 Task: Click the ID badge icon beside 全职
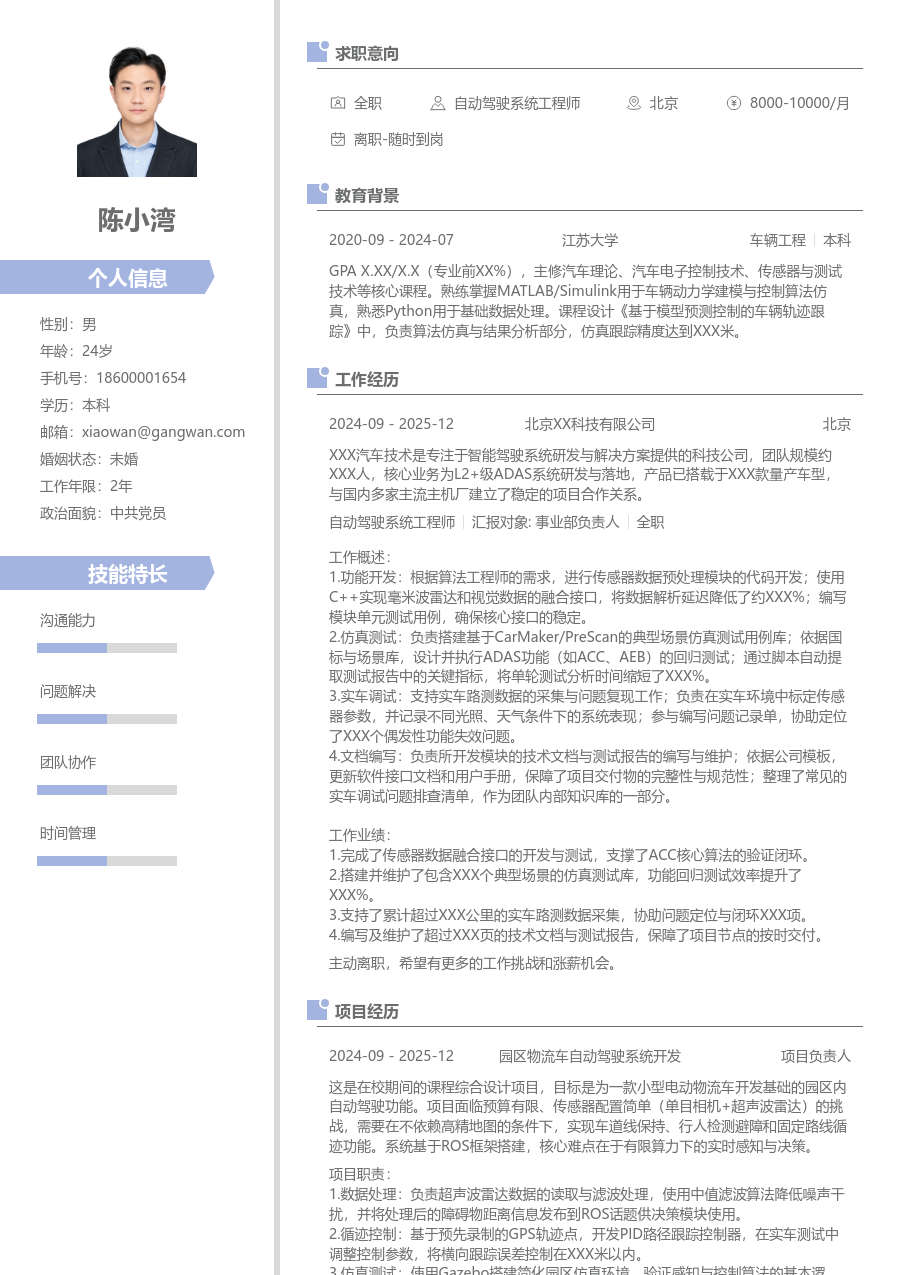pos(337,102)
